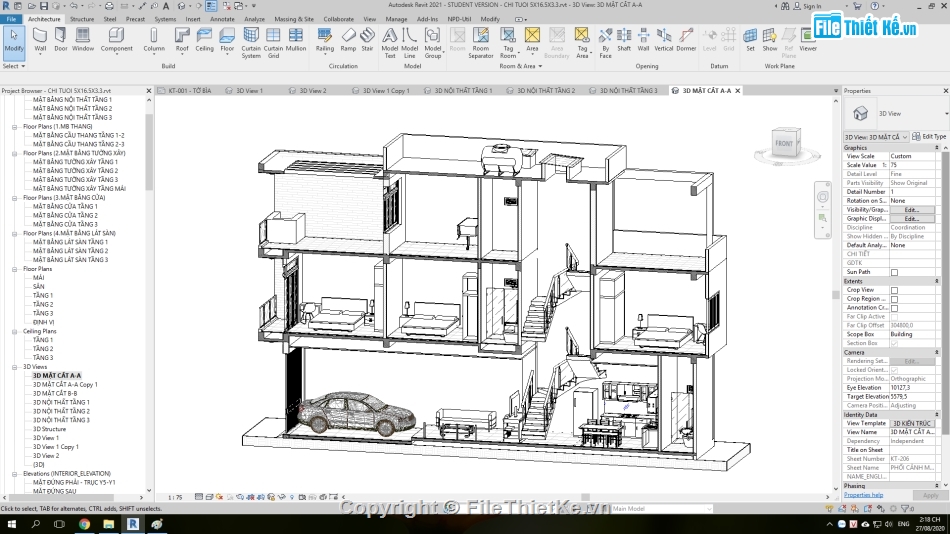Click the 3D KIẾN TRÚC view template button
Image resolution: width=950 pixels, height=534 pixels.
(x=911, y=423)
